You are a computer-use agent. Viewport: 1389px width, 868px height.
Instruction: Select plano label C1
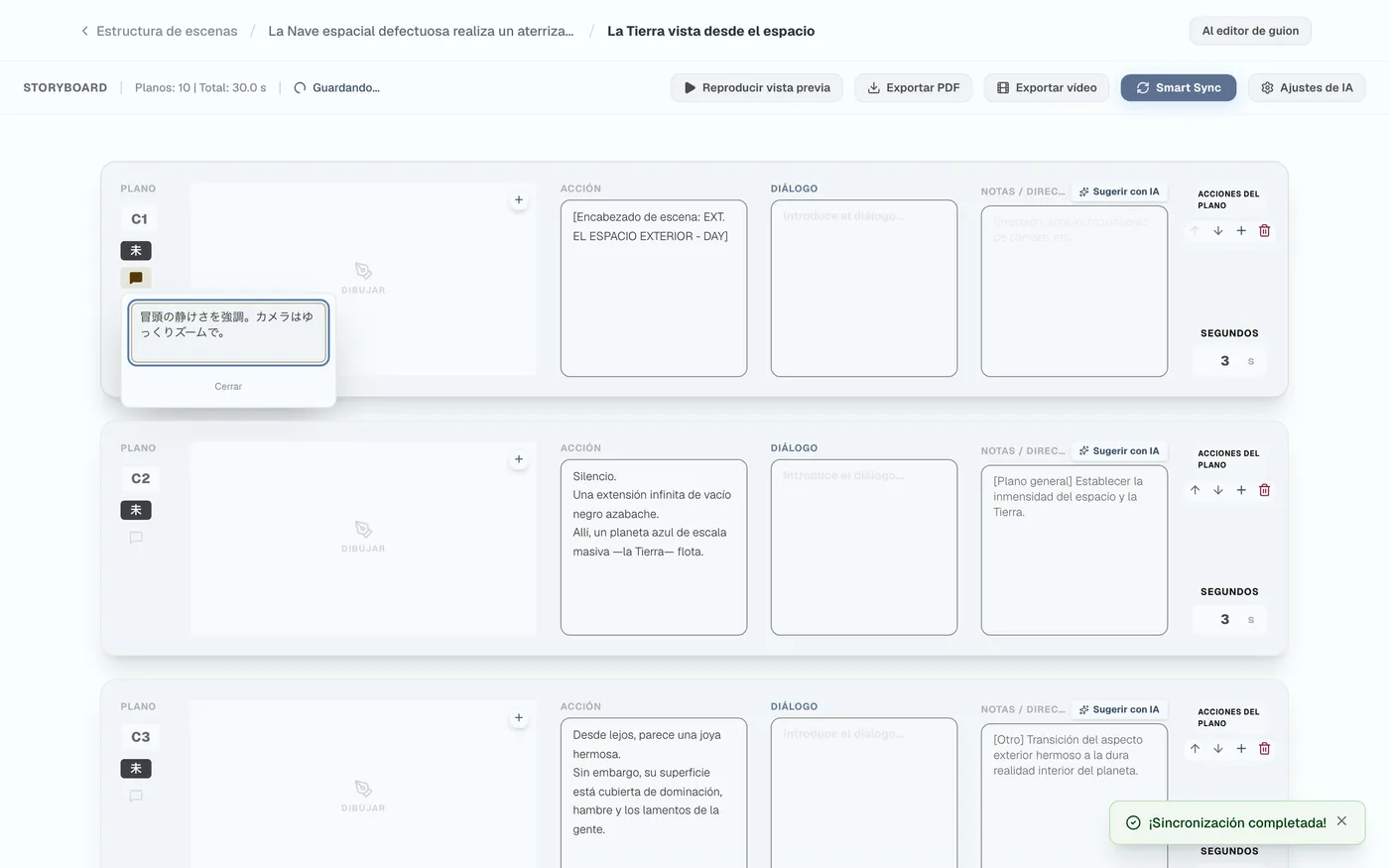pyautogui.click(x=139, y=219)
